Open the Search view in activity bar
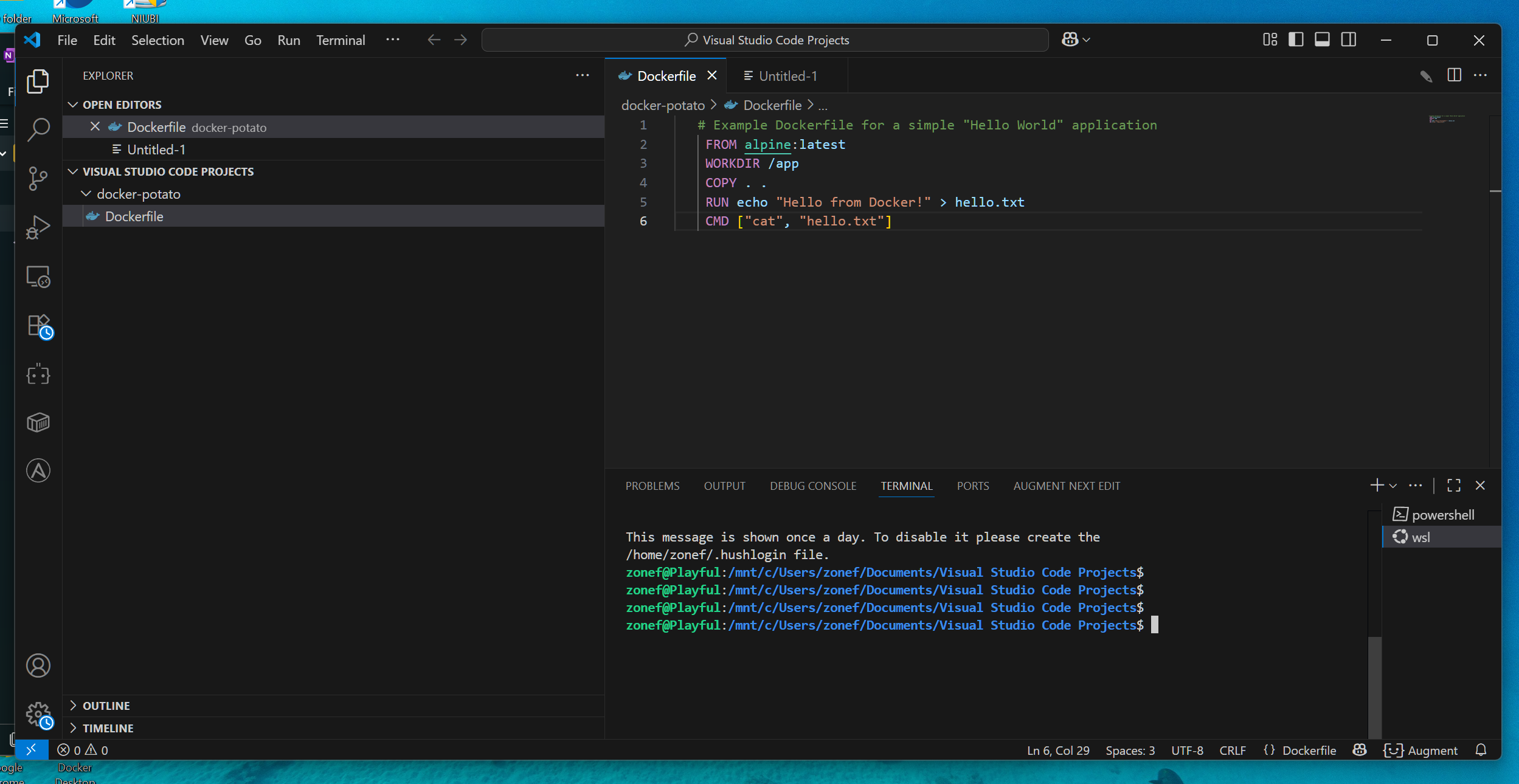Image resolution: width=1519 pixels, height=784 pixels. coord(38,129)
